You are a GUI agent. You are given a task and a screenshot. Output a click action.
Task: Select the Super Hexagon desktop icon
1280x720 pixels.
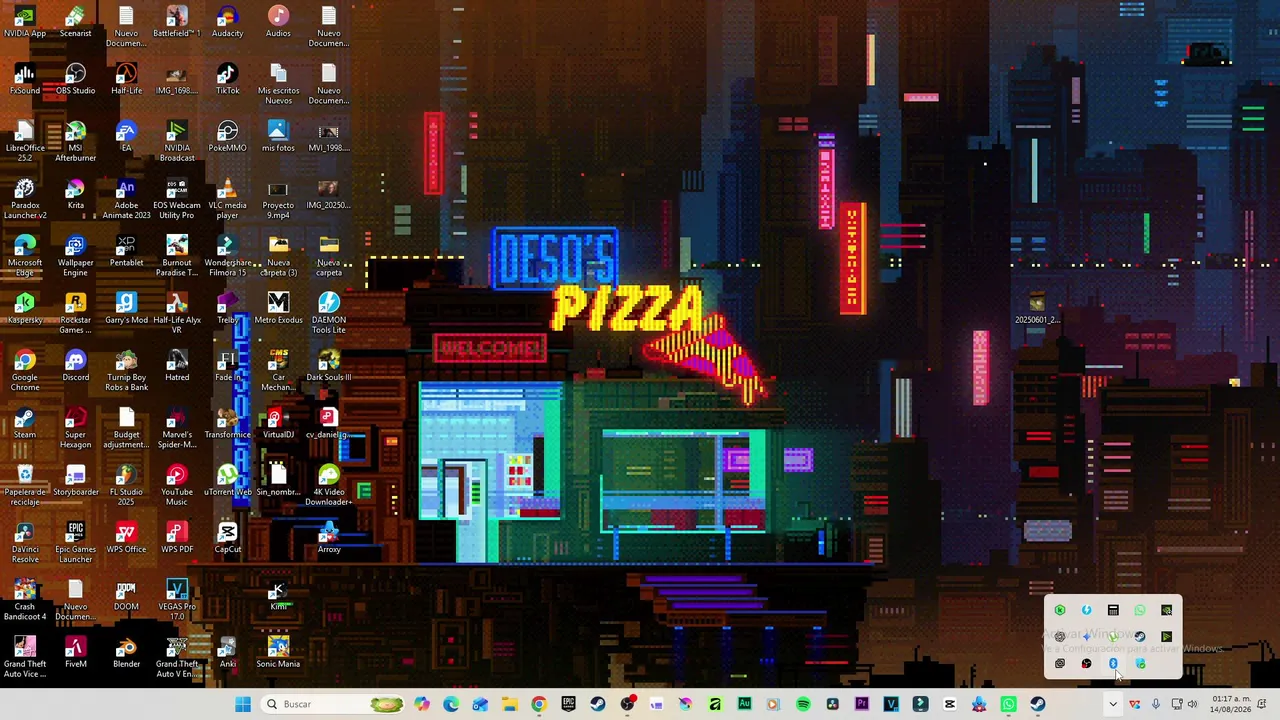76,429
